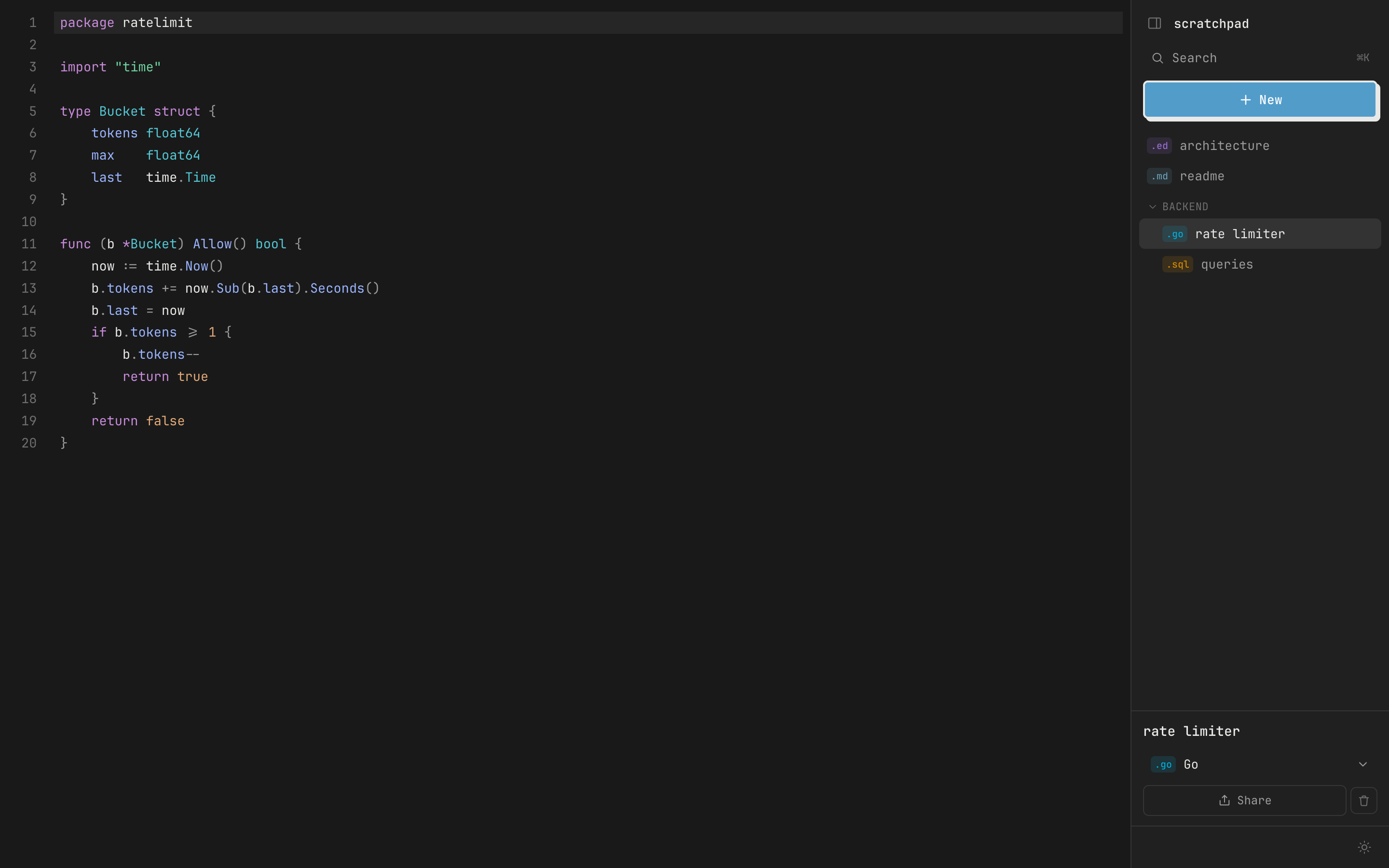Click the 'func (b *Bucket) Allow() bool {' line
1389x868 pixels.
tap(181, 244)
